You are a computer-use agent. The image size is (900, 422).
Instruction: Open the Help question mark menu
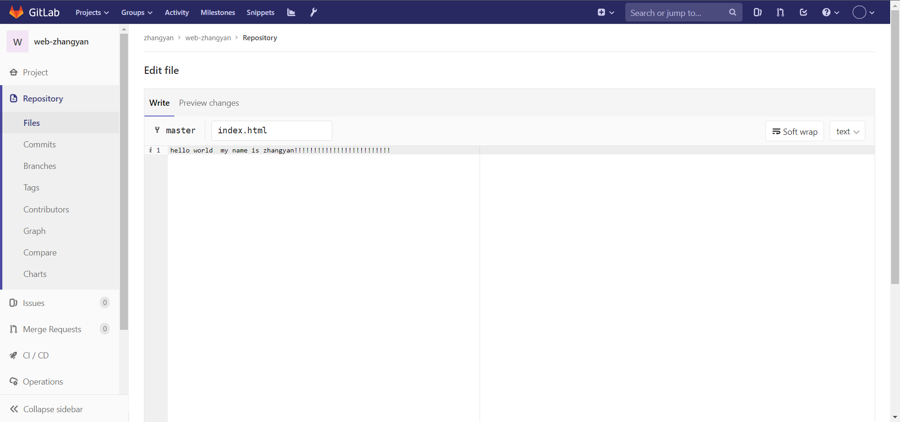(x=829, y=13)
